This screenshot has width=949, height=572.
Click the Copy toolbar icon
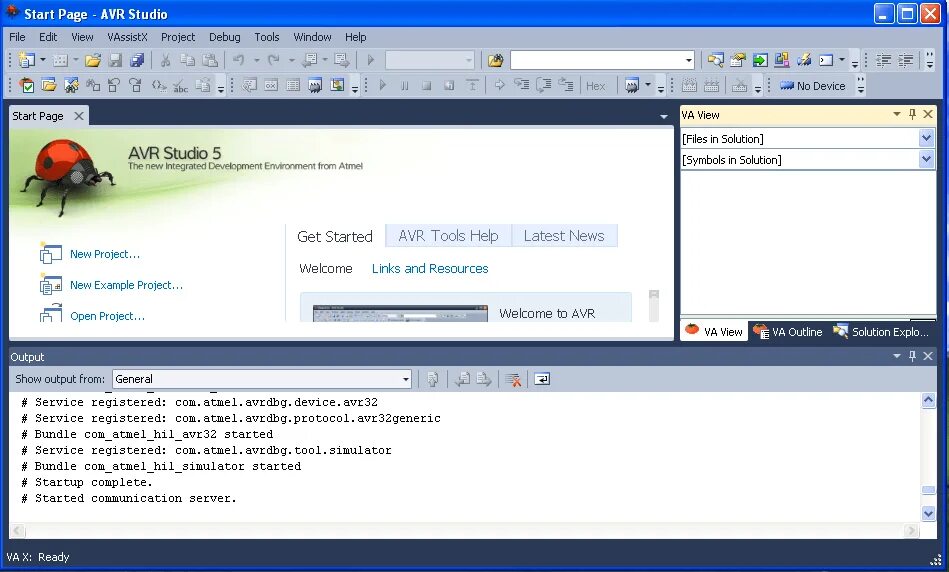pos(188,60)
